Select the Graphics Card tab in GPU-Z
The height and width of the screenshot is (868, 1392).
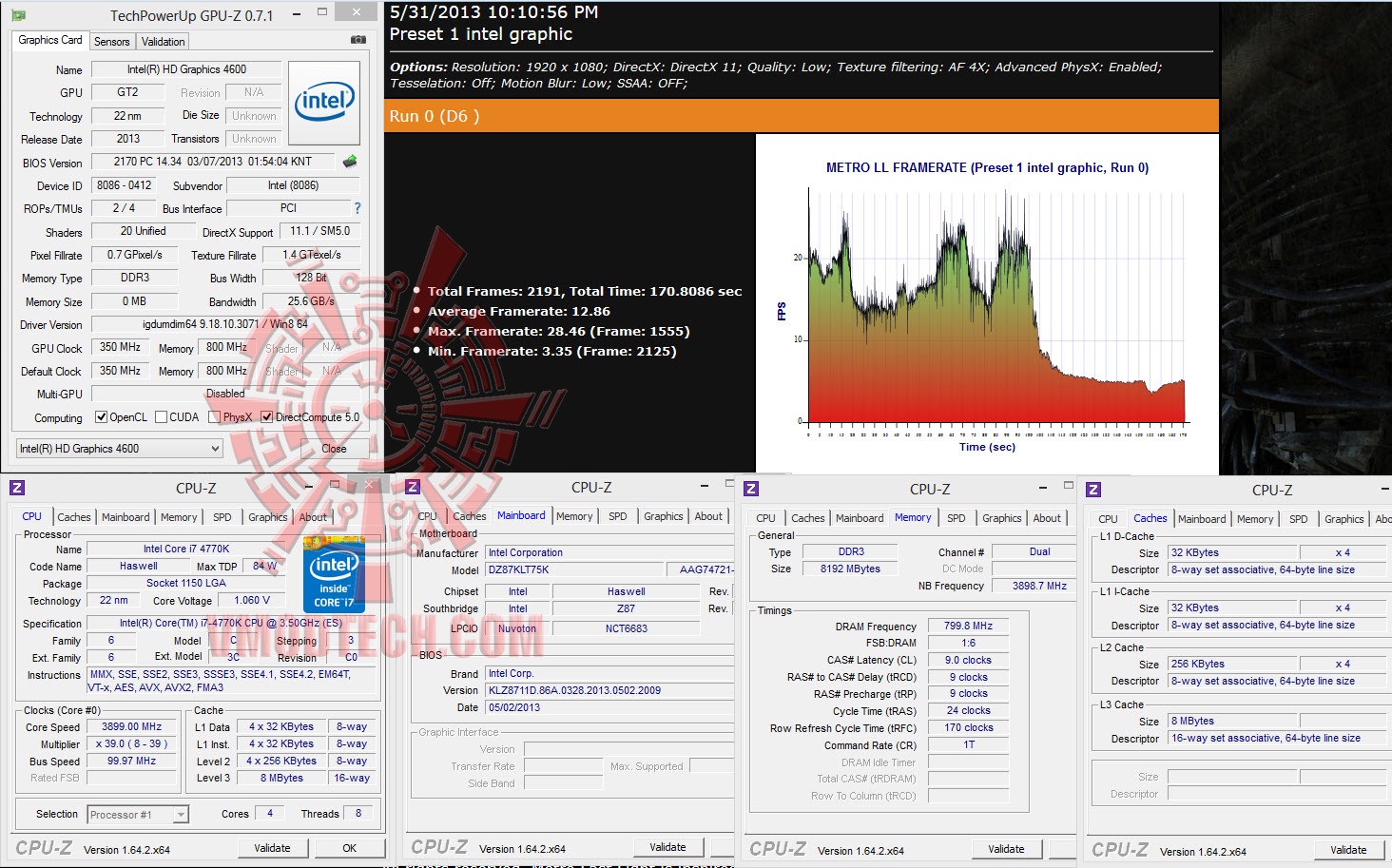pos(50,40)
